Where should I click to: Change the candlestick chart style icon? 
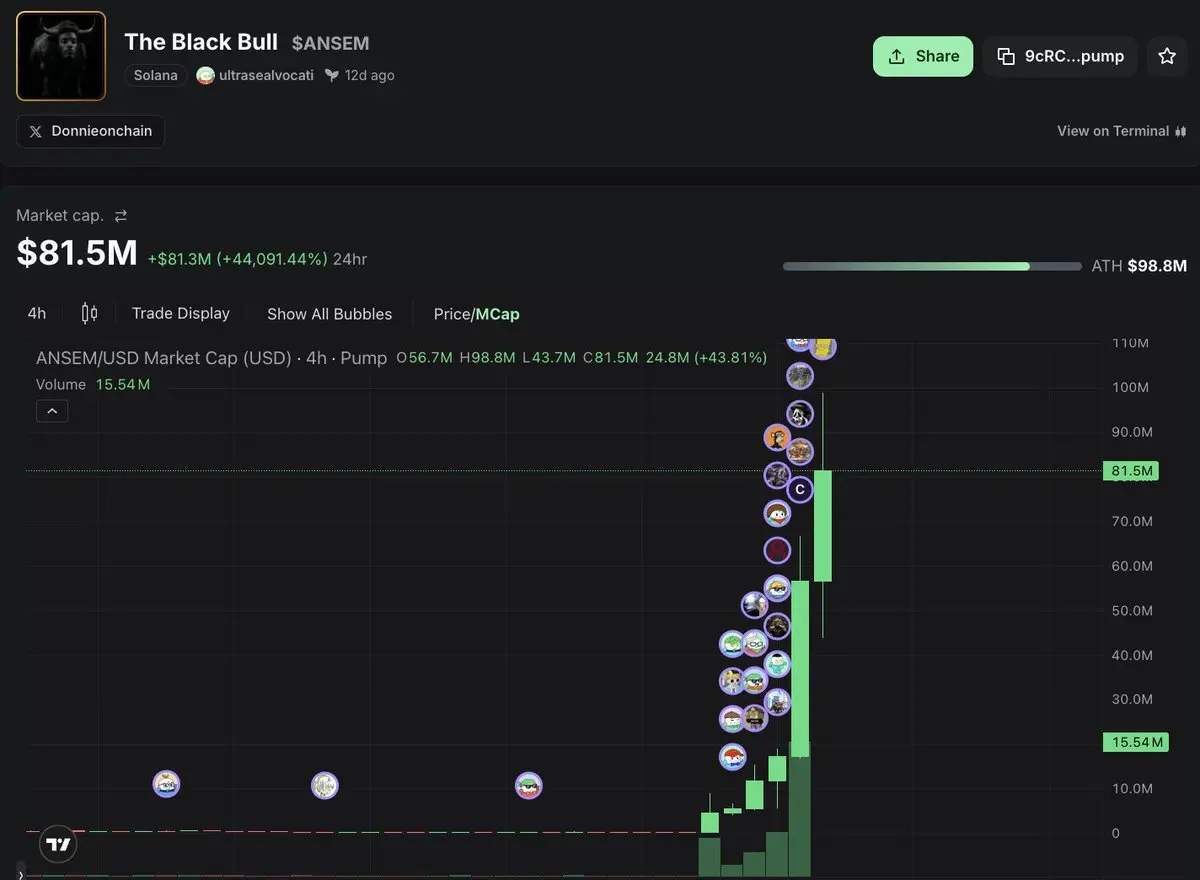click(89, 313)
